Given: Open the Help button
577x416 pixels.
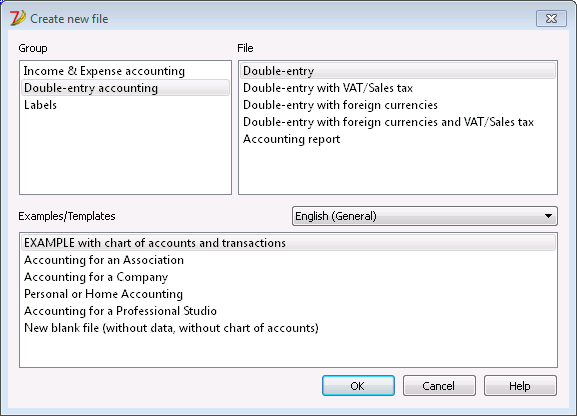Looking at the screenshot, I should tap(520, 386).
